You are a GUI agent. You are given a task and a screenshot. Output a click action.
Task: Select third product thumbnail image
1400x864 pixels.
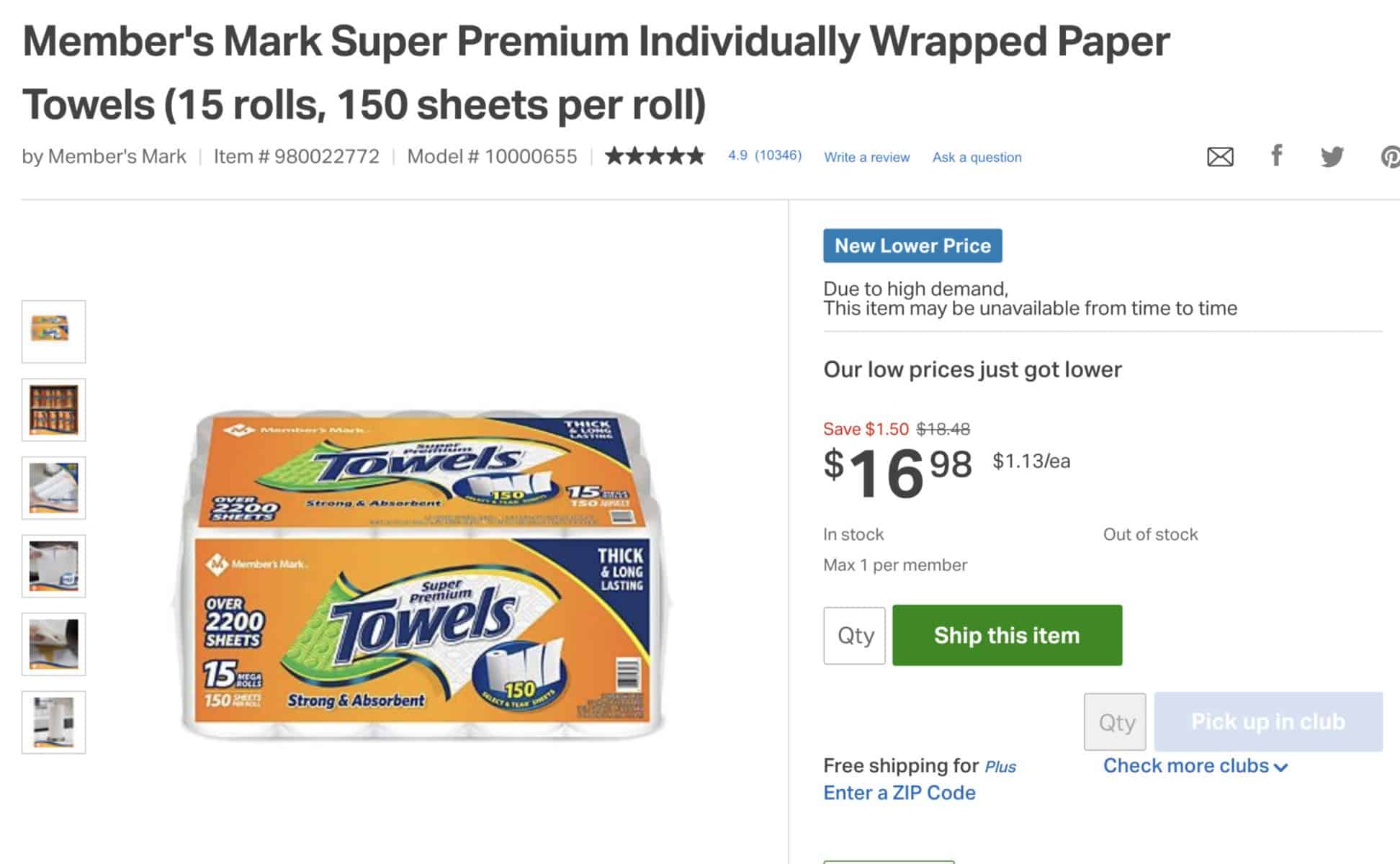point(53,488)
